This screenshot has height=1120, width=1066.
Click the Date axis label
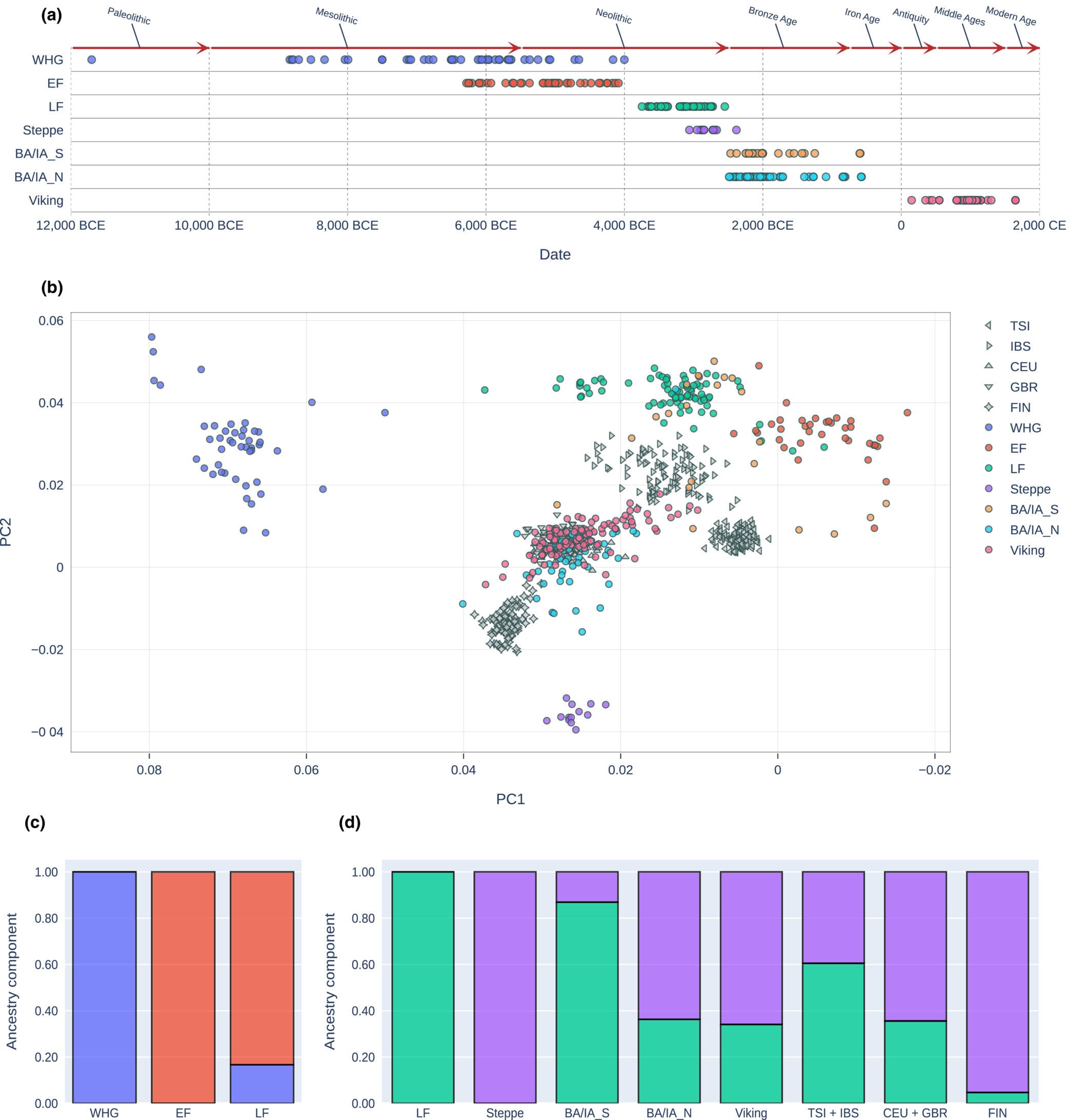pyautogui.click(x=555, y=254)
